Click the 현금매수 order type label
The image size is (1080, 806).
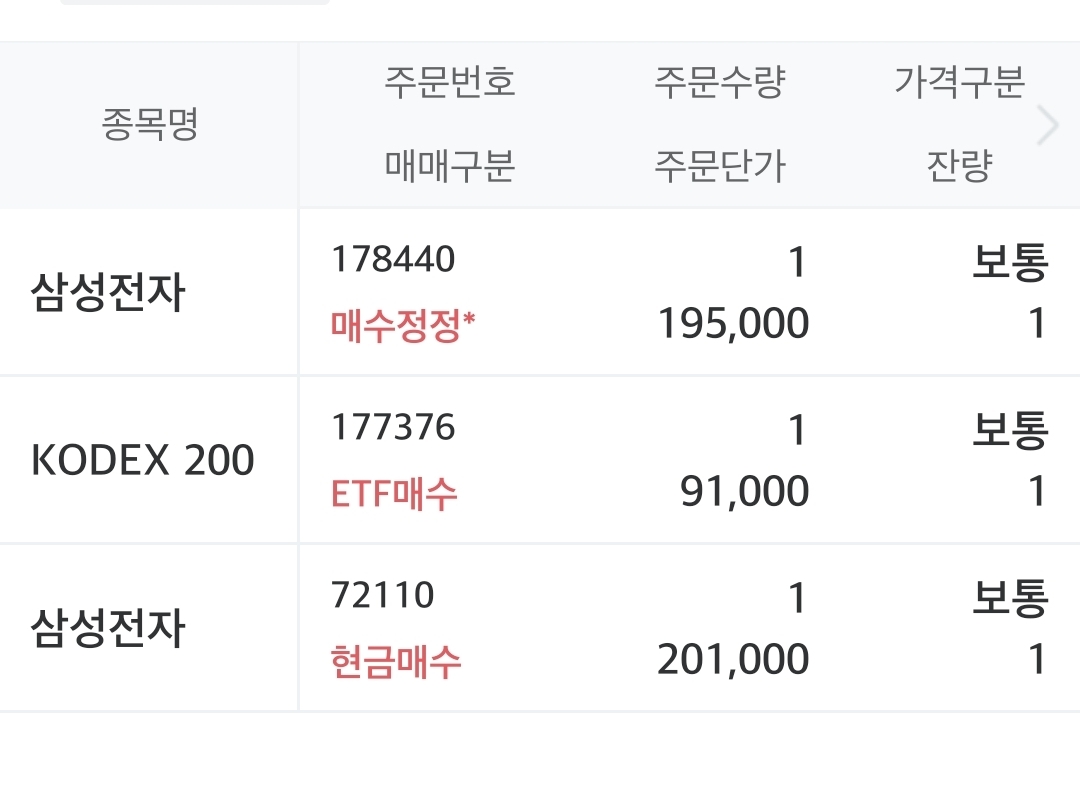pos(396,661)
